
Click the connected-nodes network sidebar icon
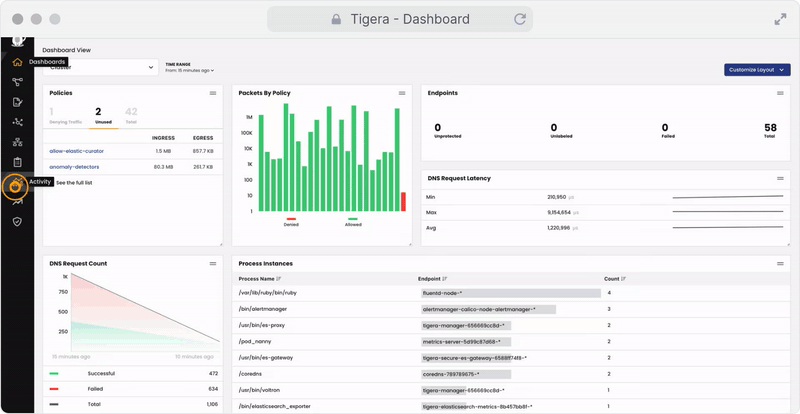pyautogui.click(x=17, y=122)
